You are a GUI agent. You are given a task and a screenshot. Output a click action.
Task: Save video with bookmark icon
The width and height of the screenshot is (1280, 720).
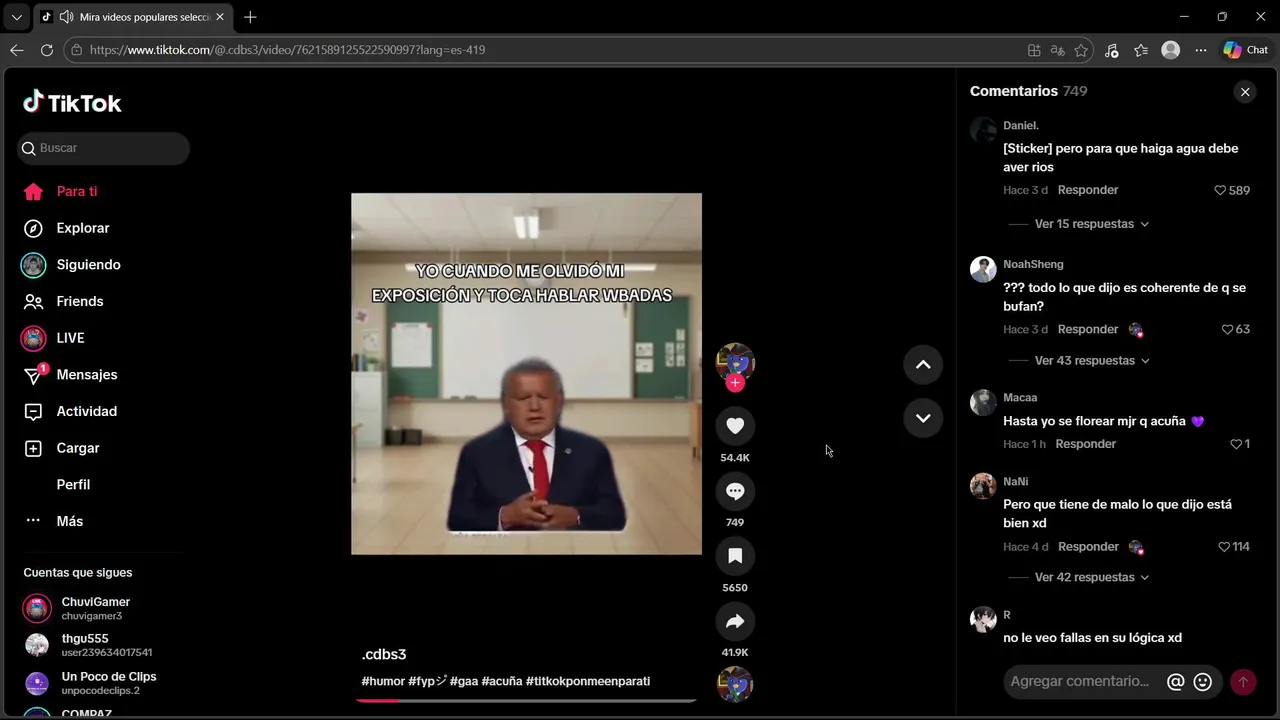[x=735, y=556]
